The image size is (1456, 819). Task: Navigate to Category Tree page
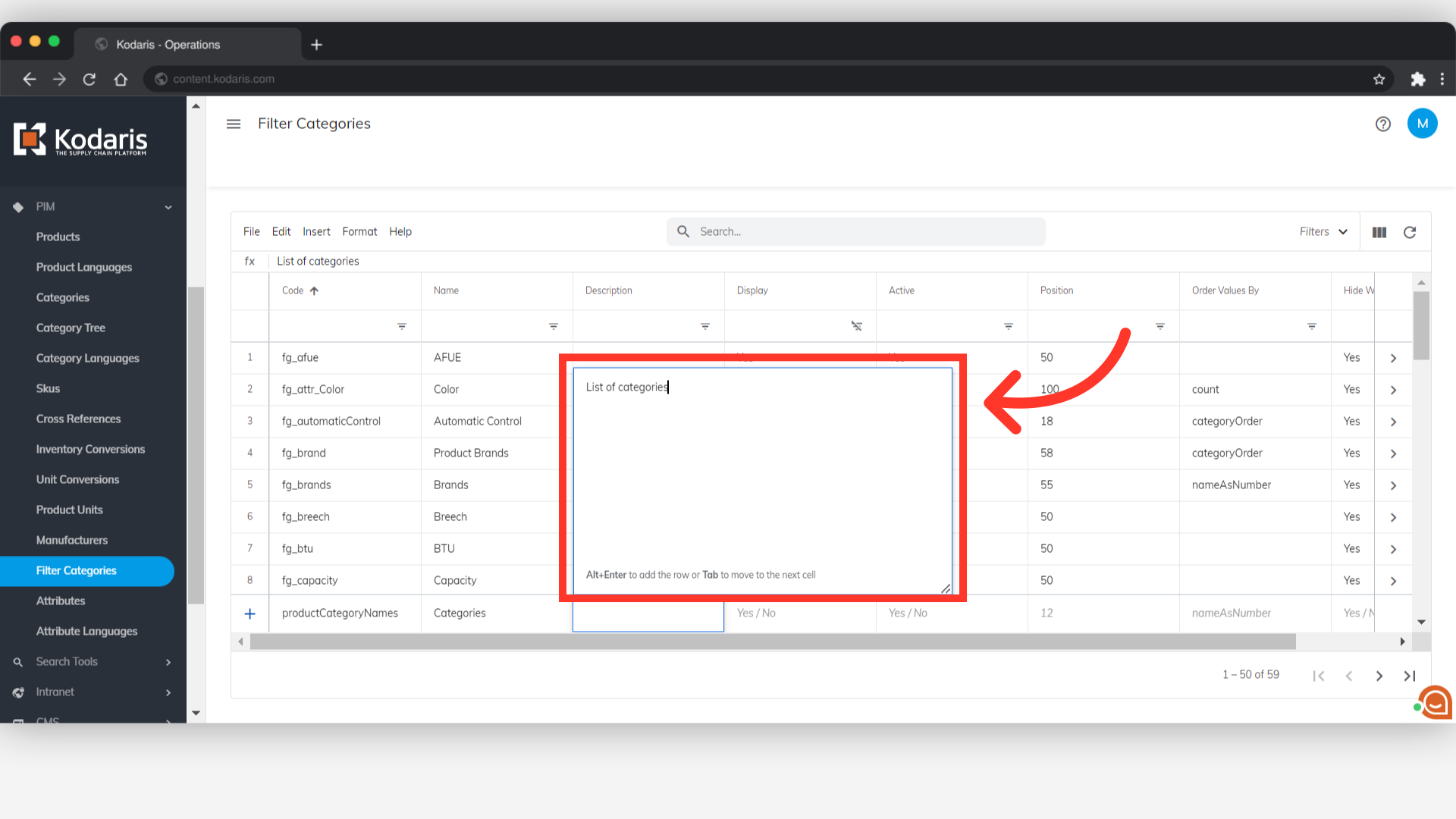point(71,328)
